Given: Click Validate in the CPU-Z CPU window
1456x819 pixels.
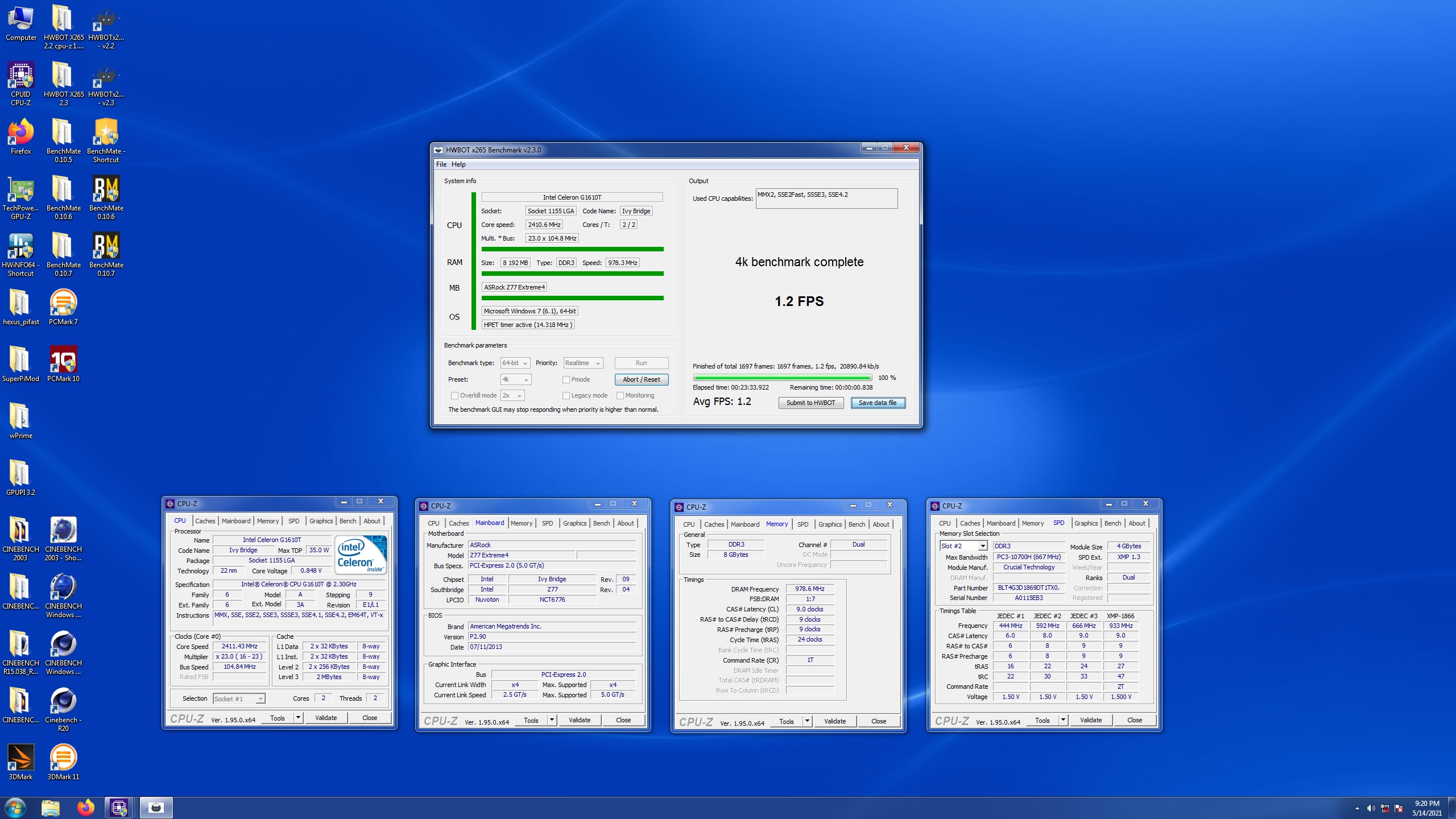Looking at the screenshot, I should (x=326, y=718).
